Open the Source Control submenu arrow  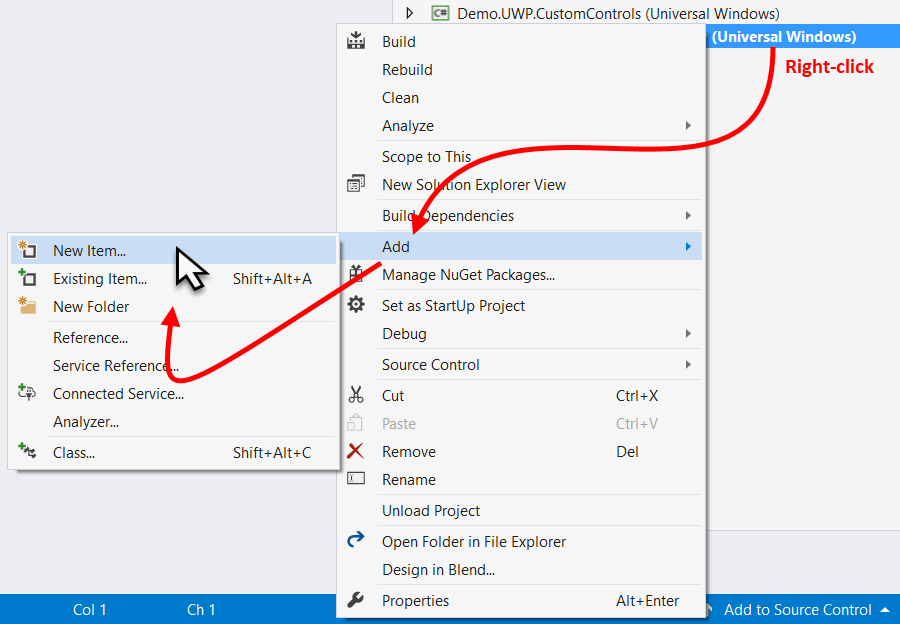688,365
